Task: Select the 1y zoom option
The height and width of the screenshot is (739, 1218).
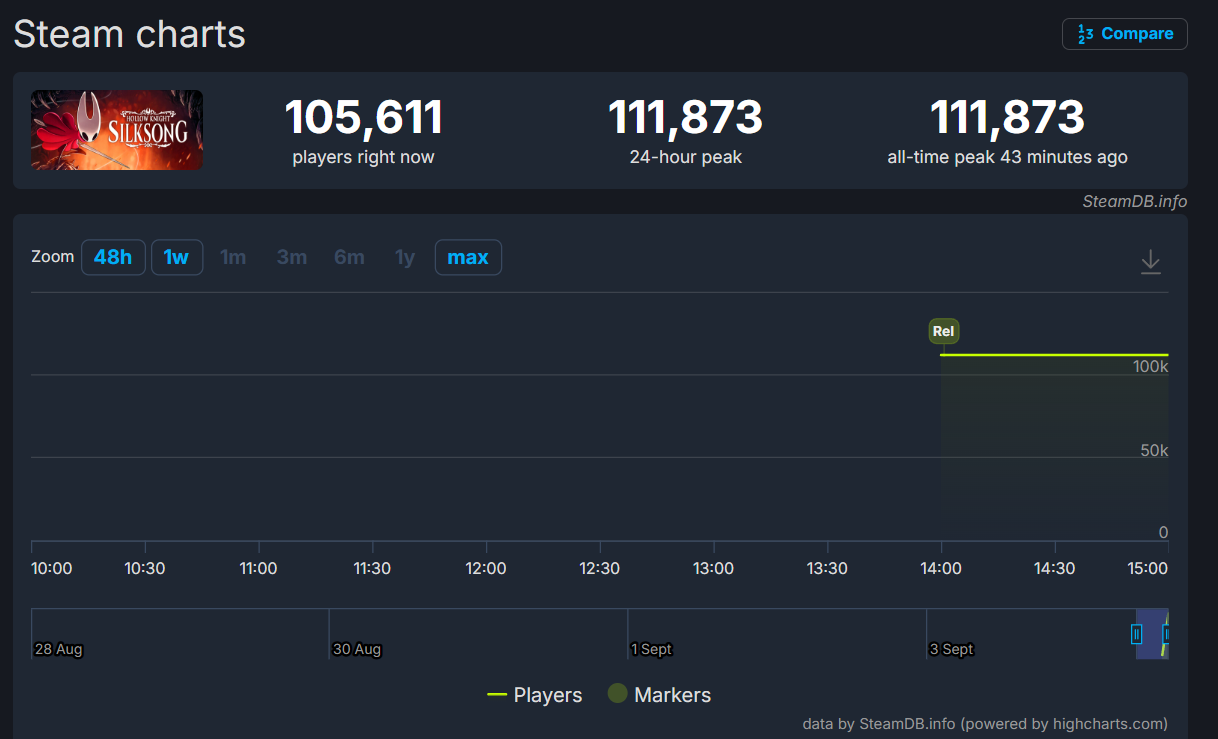Action: (405, 257)
